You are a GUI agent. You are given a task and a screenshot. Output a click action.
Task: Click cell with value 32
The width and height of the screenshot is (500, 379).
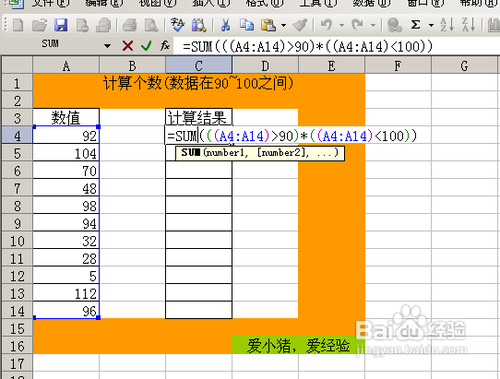point(66,241)
